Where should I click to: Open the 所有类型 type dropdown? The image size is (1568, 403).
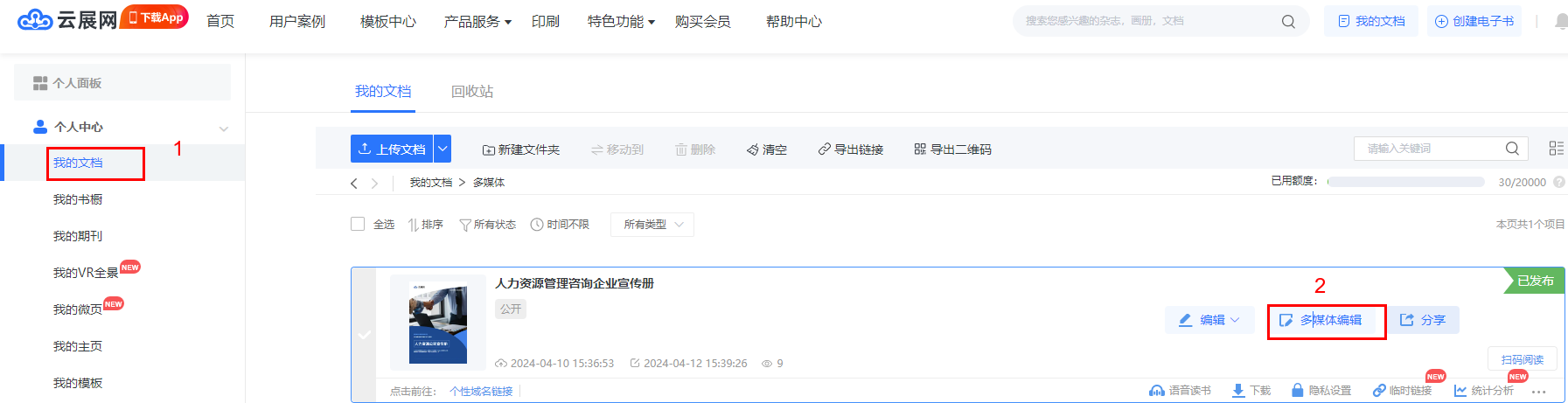click(652, 225)
